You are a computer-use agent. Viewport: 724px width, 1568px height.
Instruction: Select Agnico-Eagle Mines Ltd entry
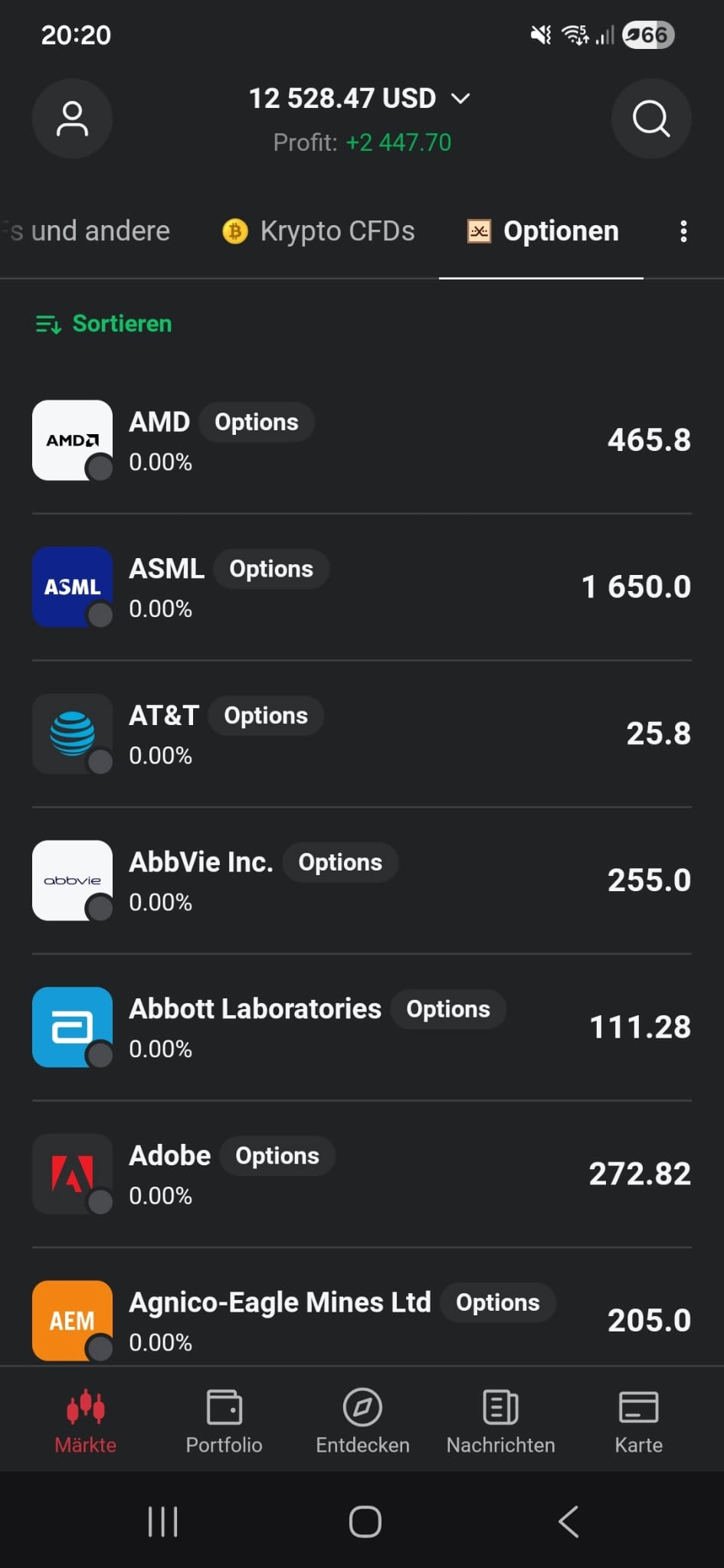[x=362, y=1321]
